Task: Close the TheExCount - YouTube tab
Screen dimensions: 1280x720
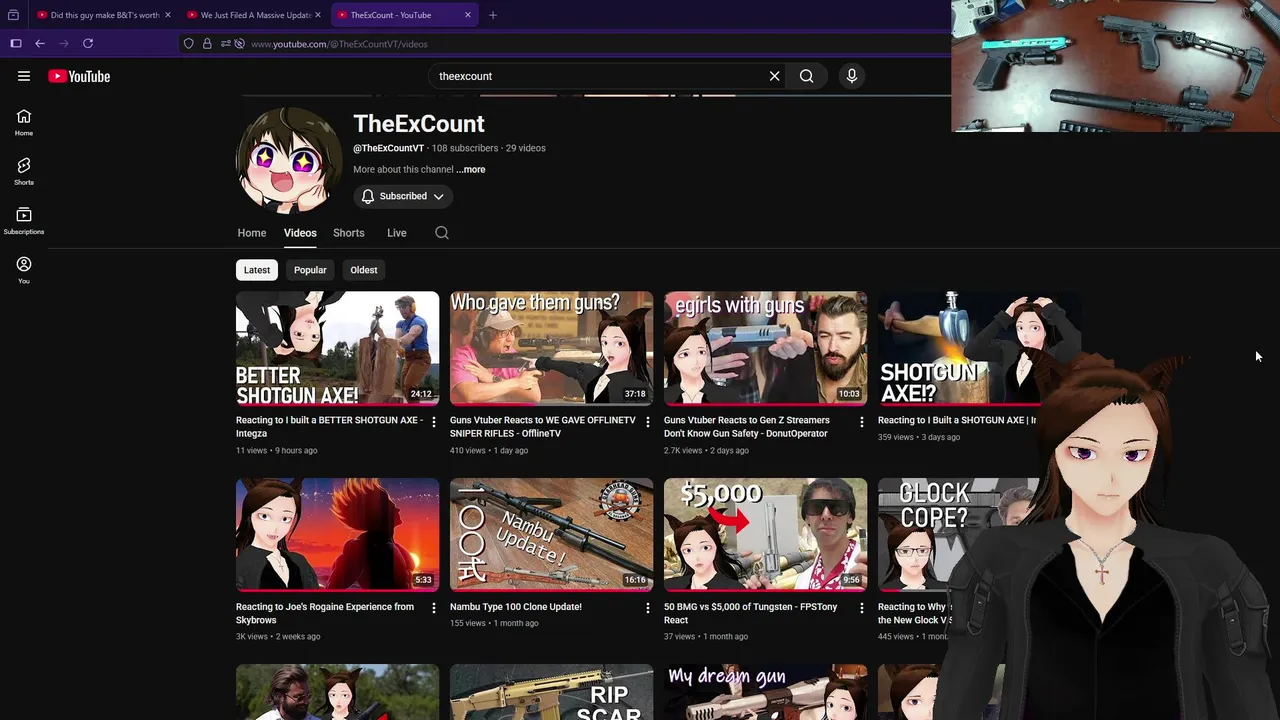Action: point(468,15)
